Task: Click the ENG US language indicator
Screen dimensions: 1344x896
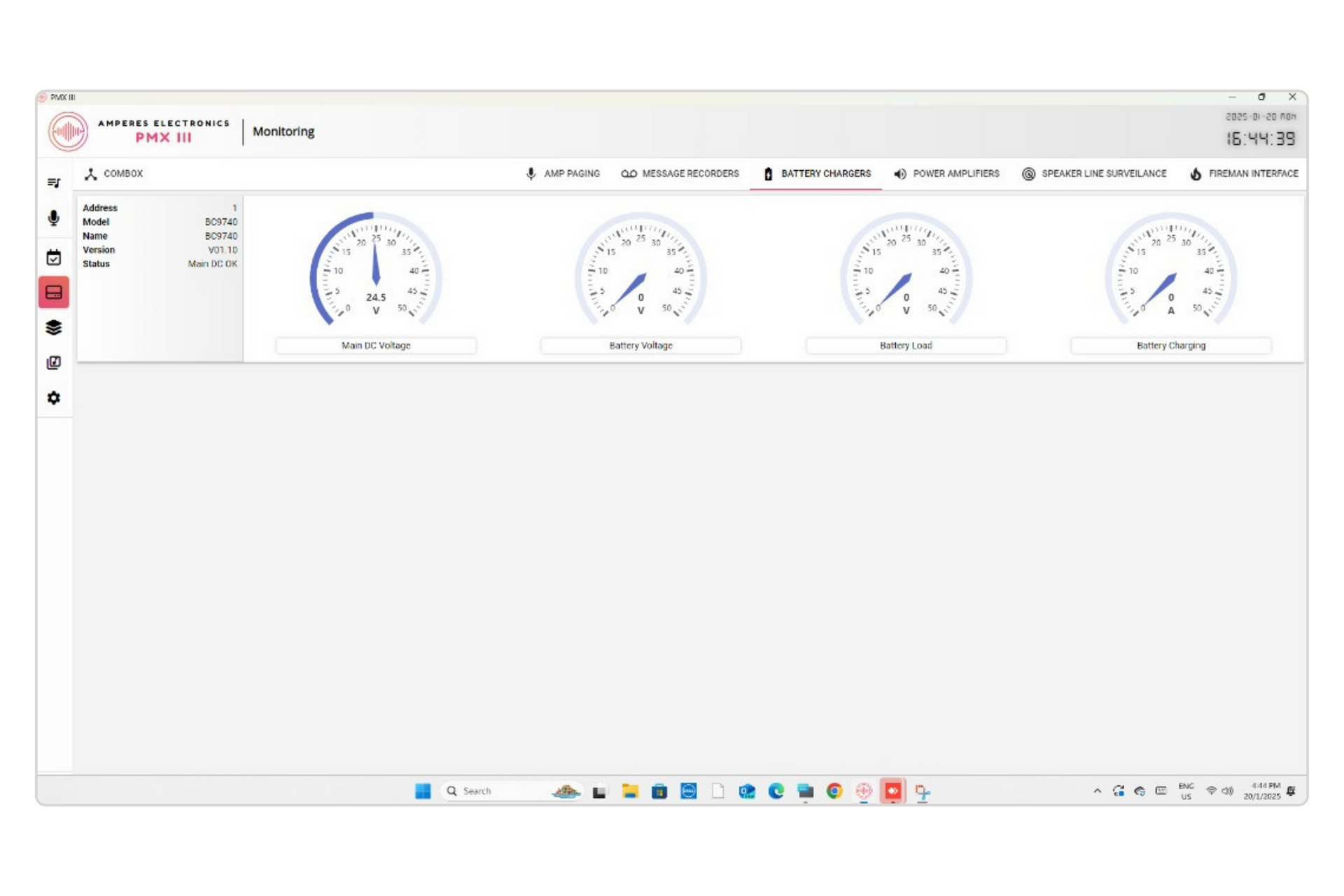Action: click(1186, 791)
